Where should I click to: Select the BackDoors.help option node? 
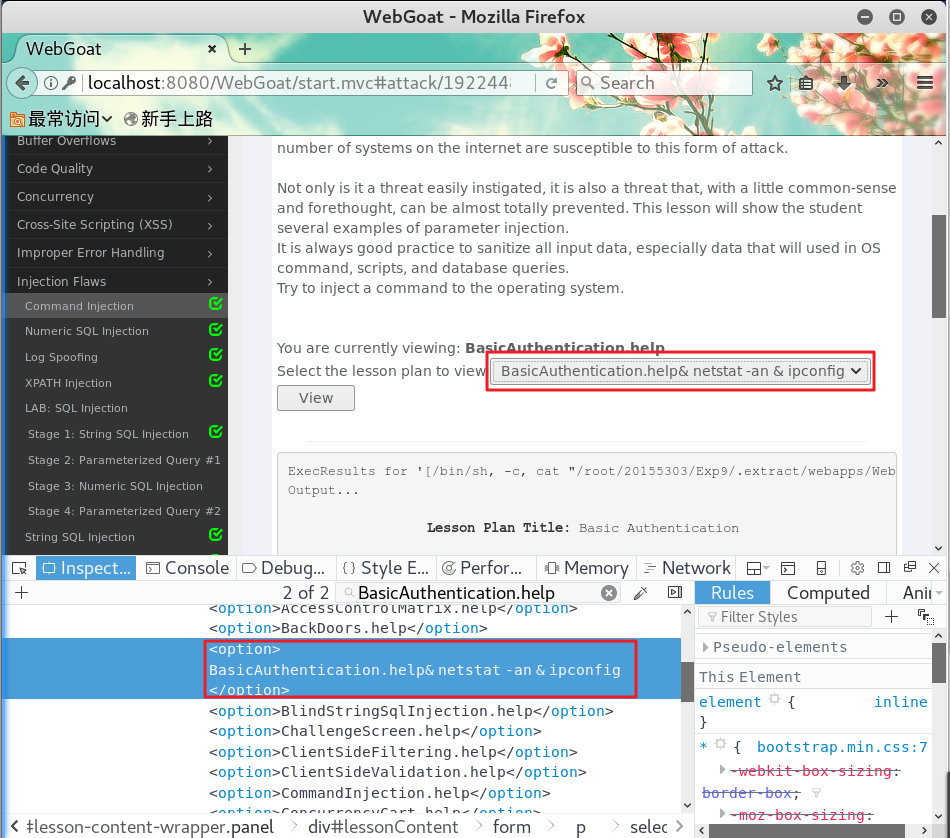pos(348,628)
